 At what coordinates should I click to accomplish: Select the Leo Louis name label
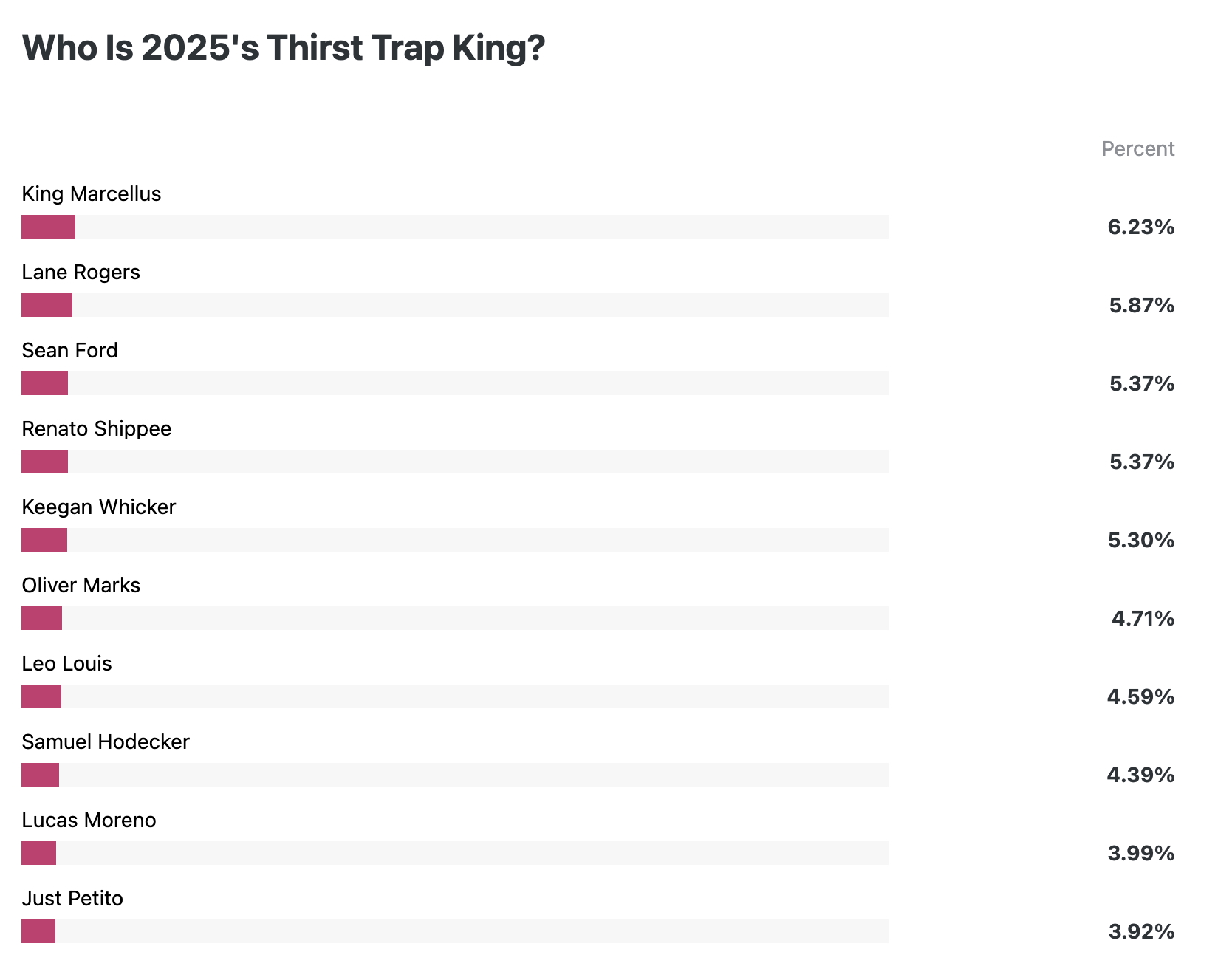coord(66,664)
